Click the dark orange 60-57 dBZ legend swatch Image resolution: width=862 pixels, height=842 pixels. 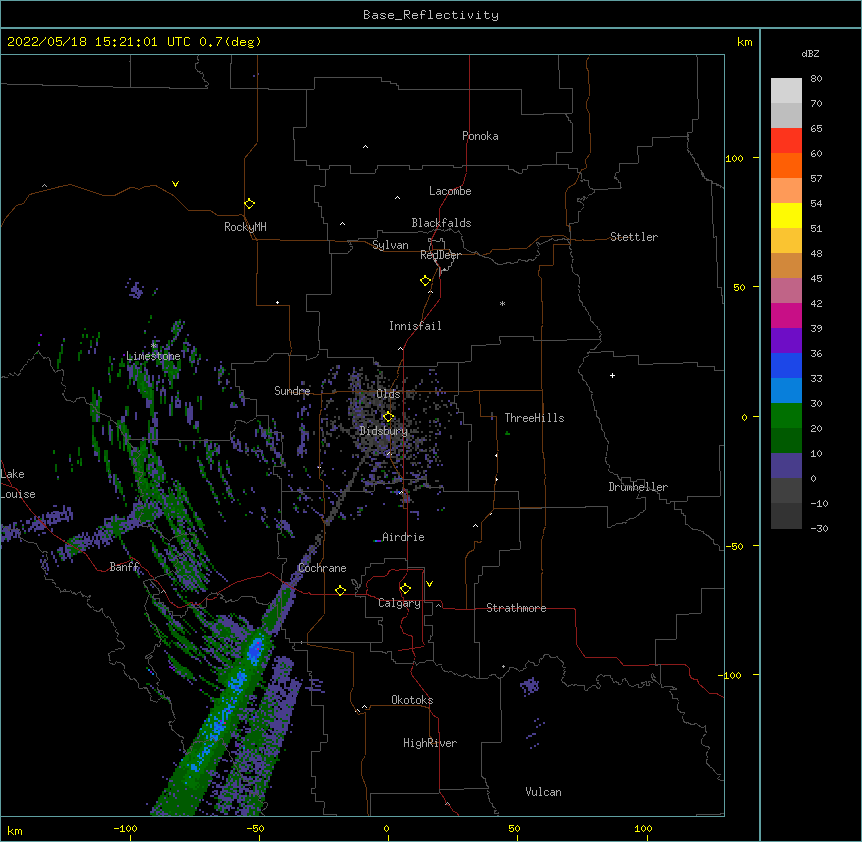click(x=786, y=165)
